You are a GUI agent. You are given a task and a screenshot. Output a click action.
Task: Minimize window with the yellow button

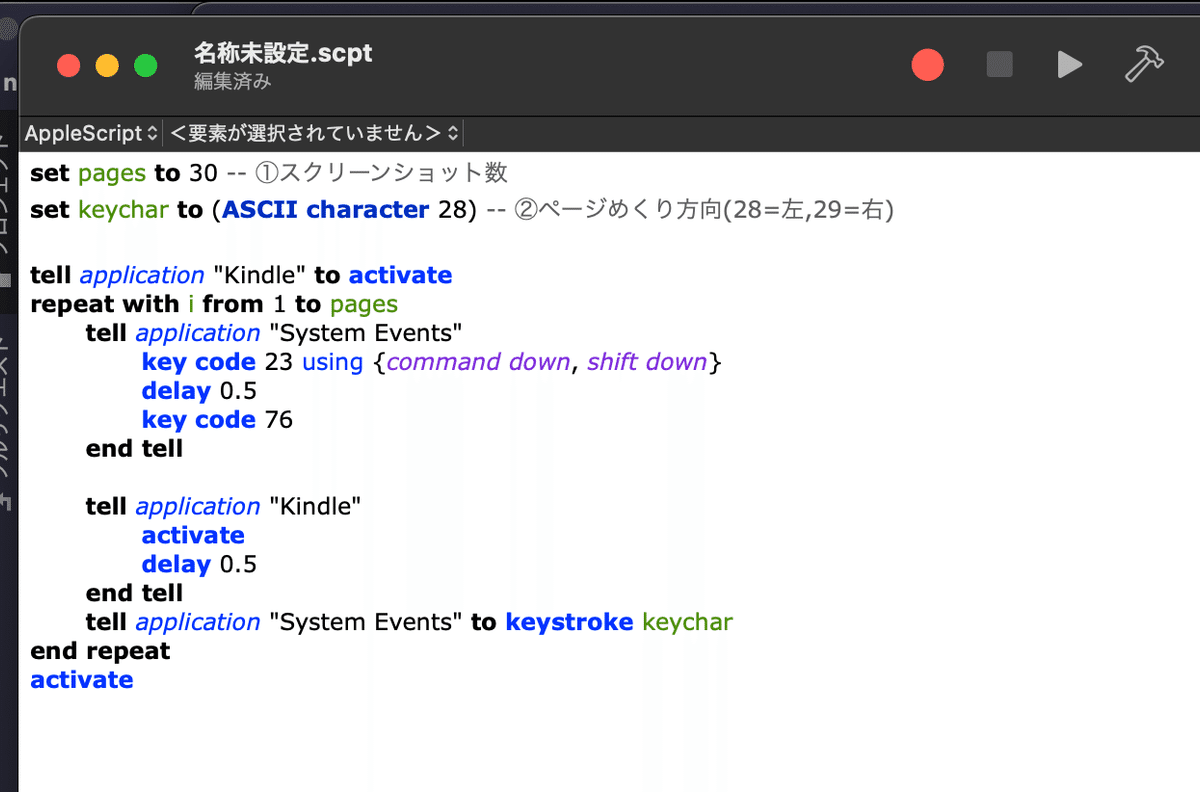coord(107,66)
